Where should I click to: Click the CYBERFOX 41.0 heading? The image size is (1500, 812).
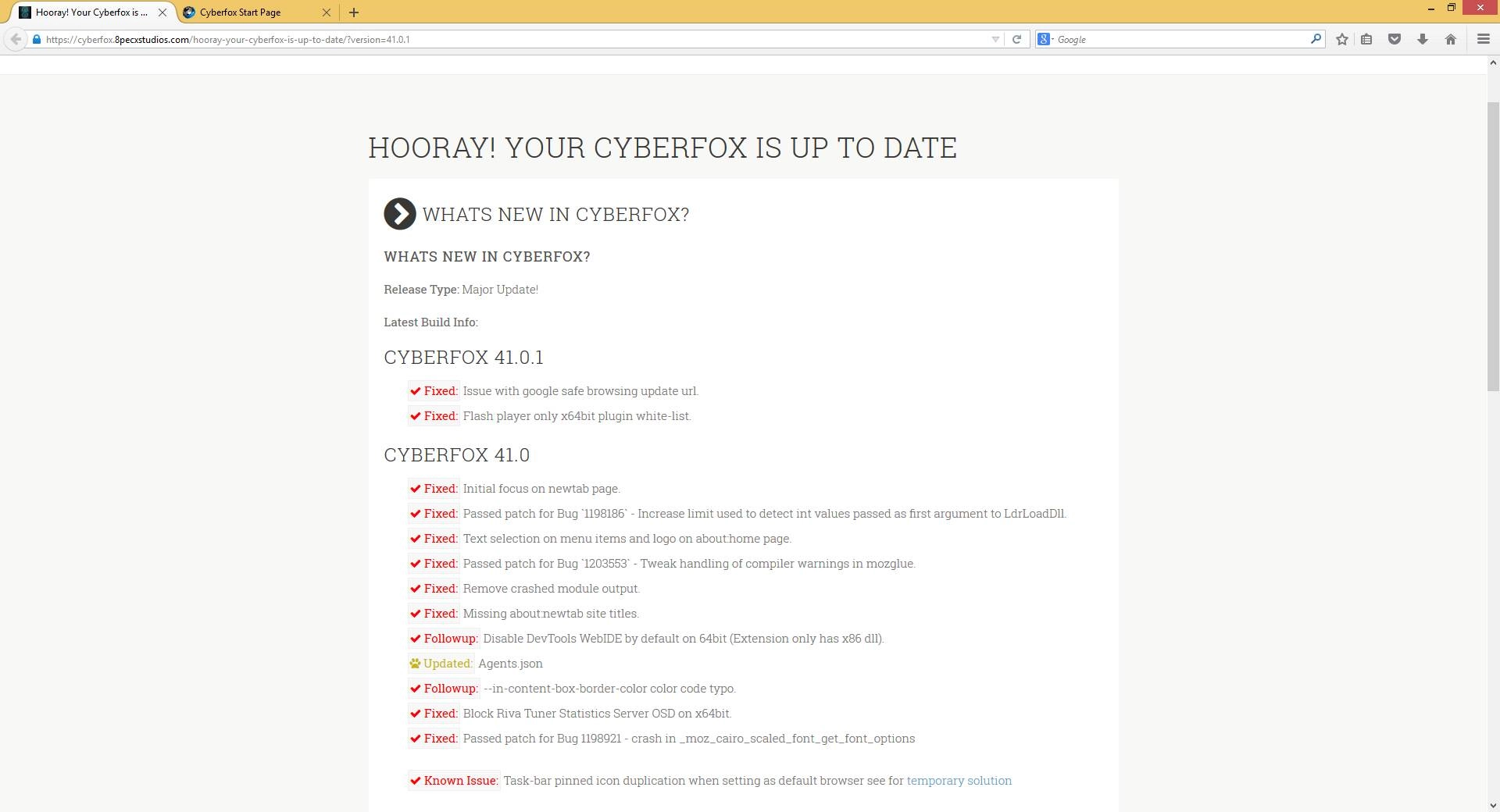456,455
